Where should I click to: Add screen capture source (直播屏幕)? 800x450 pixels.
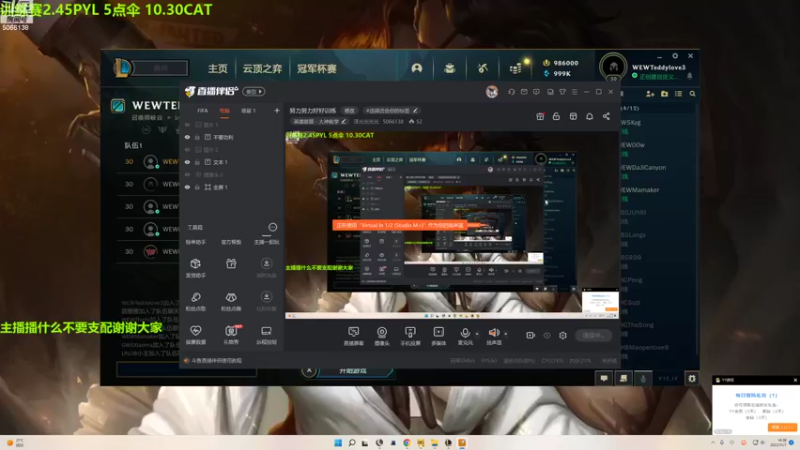tap(354, 336)
